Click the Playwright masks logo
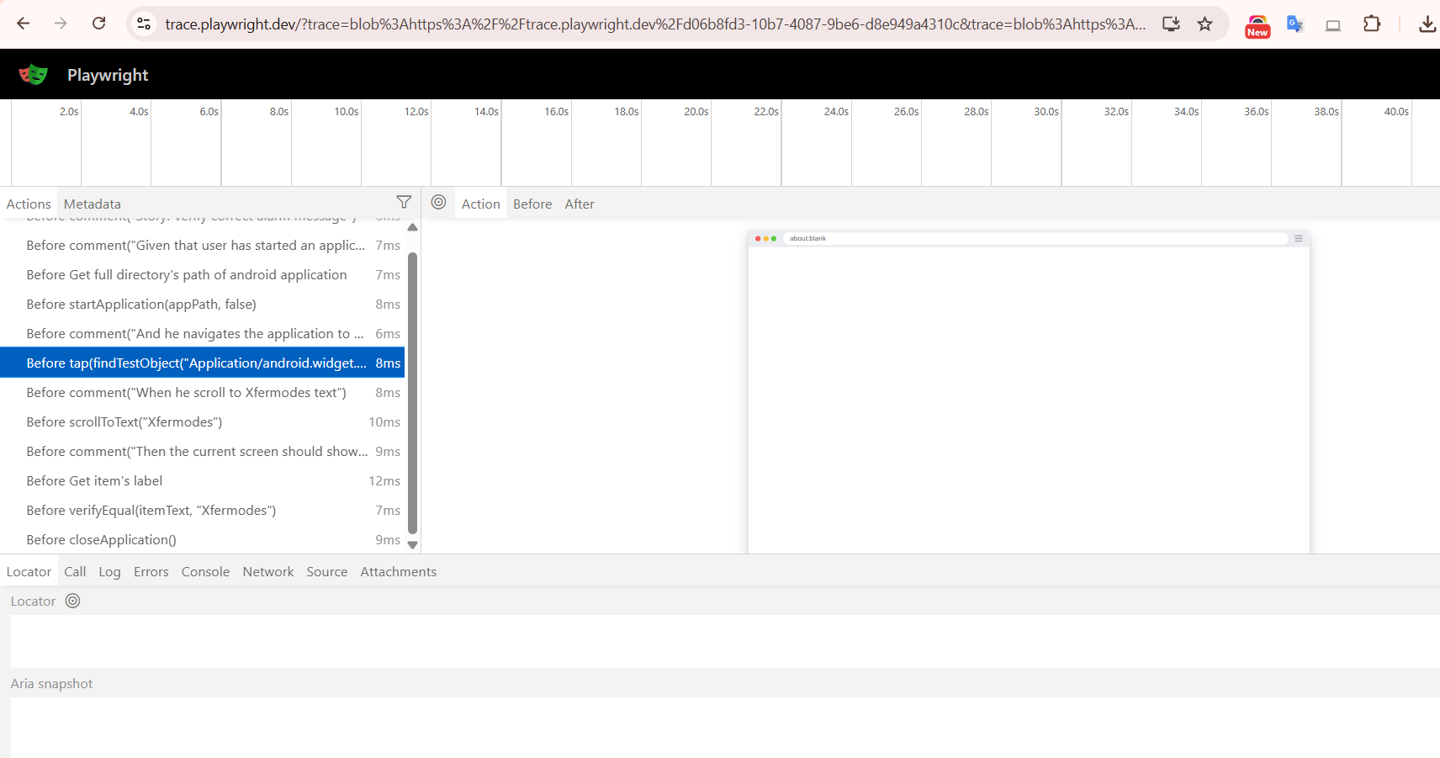Image resolution: width=1440 pixels, height=758 pixels. [34, 75]
